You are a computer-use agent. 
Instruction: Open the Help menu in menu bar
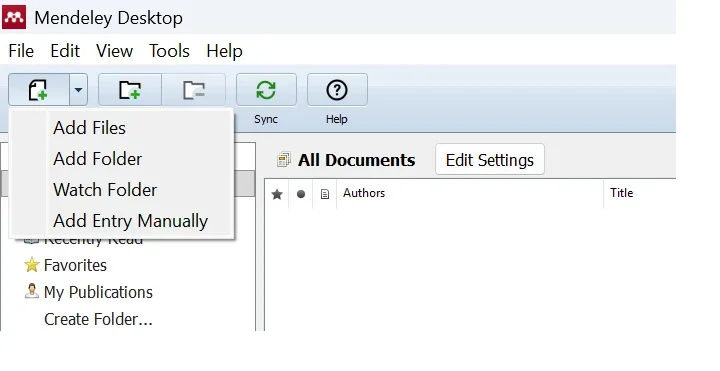click(224, 51)
